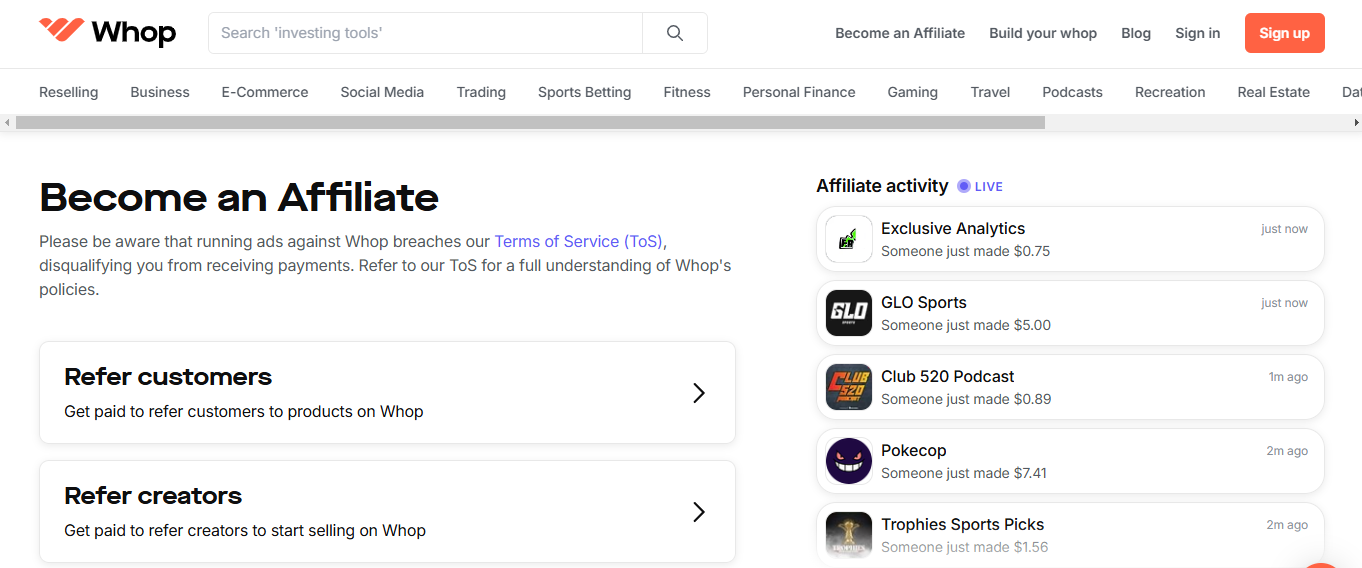Click the orange Sign up button

pyautogui.click(x=1285, y=33)
